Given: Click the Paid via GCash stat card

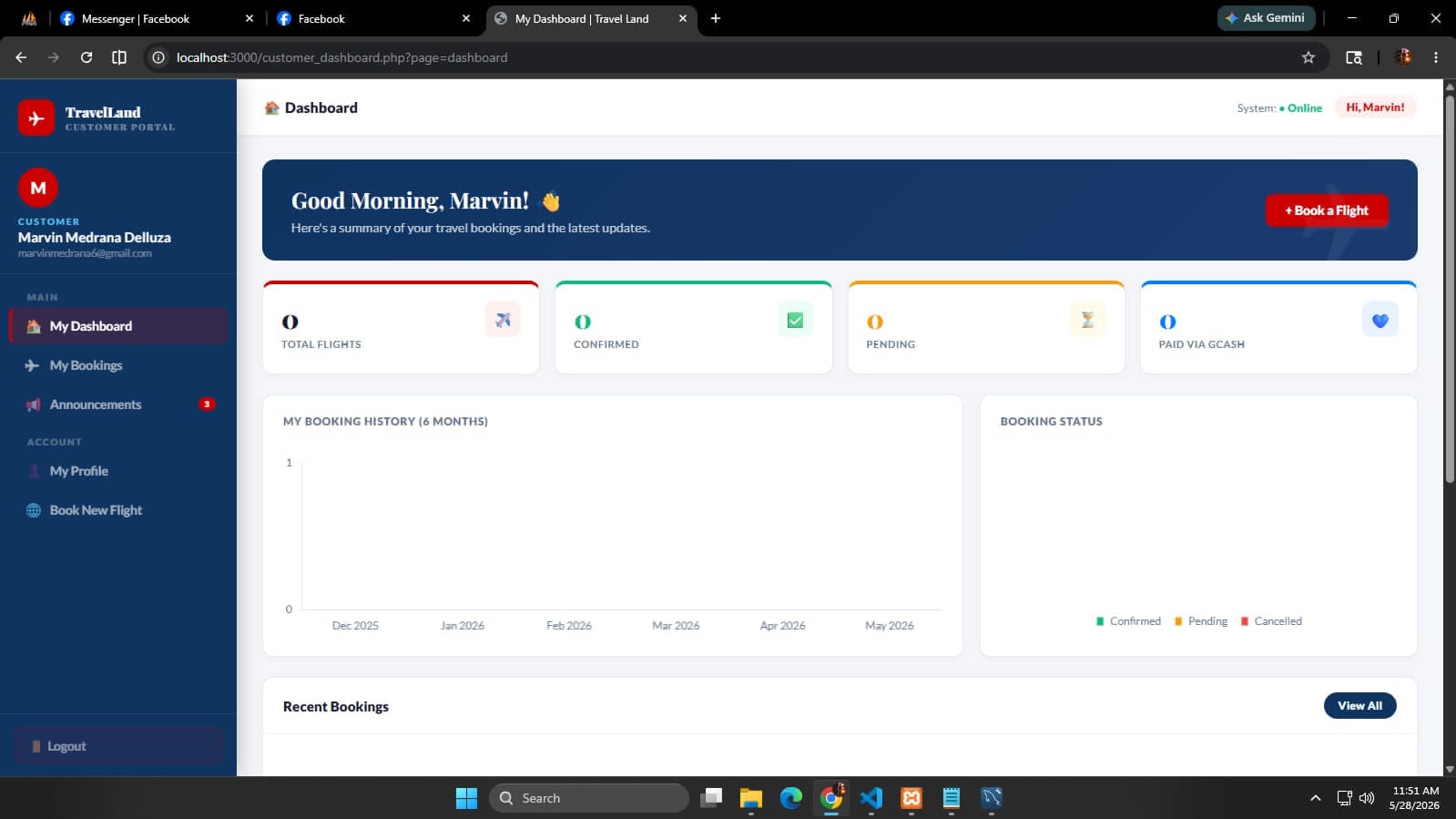Looking at the screenshot, I should point(1278,328).
